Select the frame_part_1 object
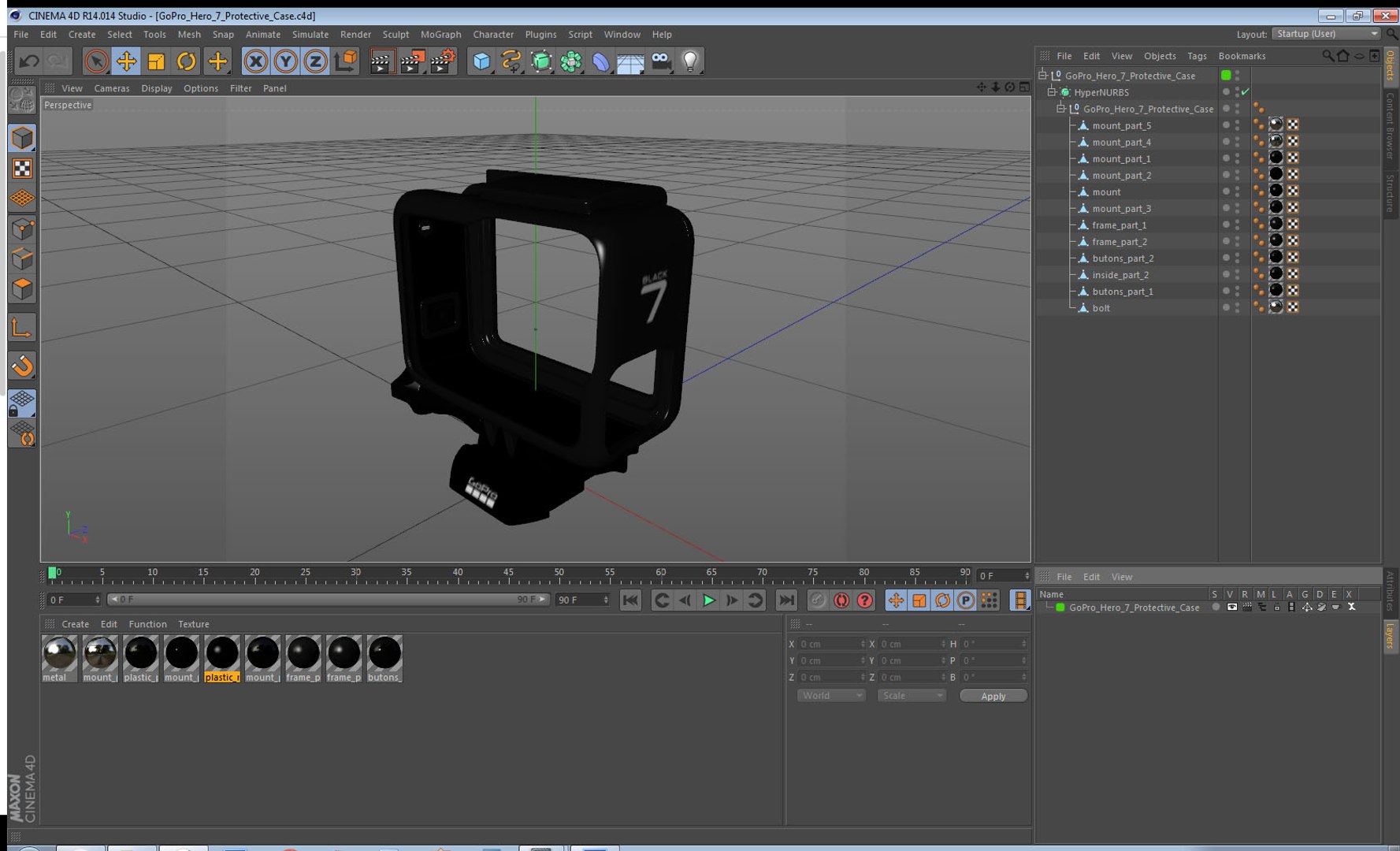This screenshot has height=851, width=1400. pos(1119,225)
